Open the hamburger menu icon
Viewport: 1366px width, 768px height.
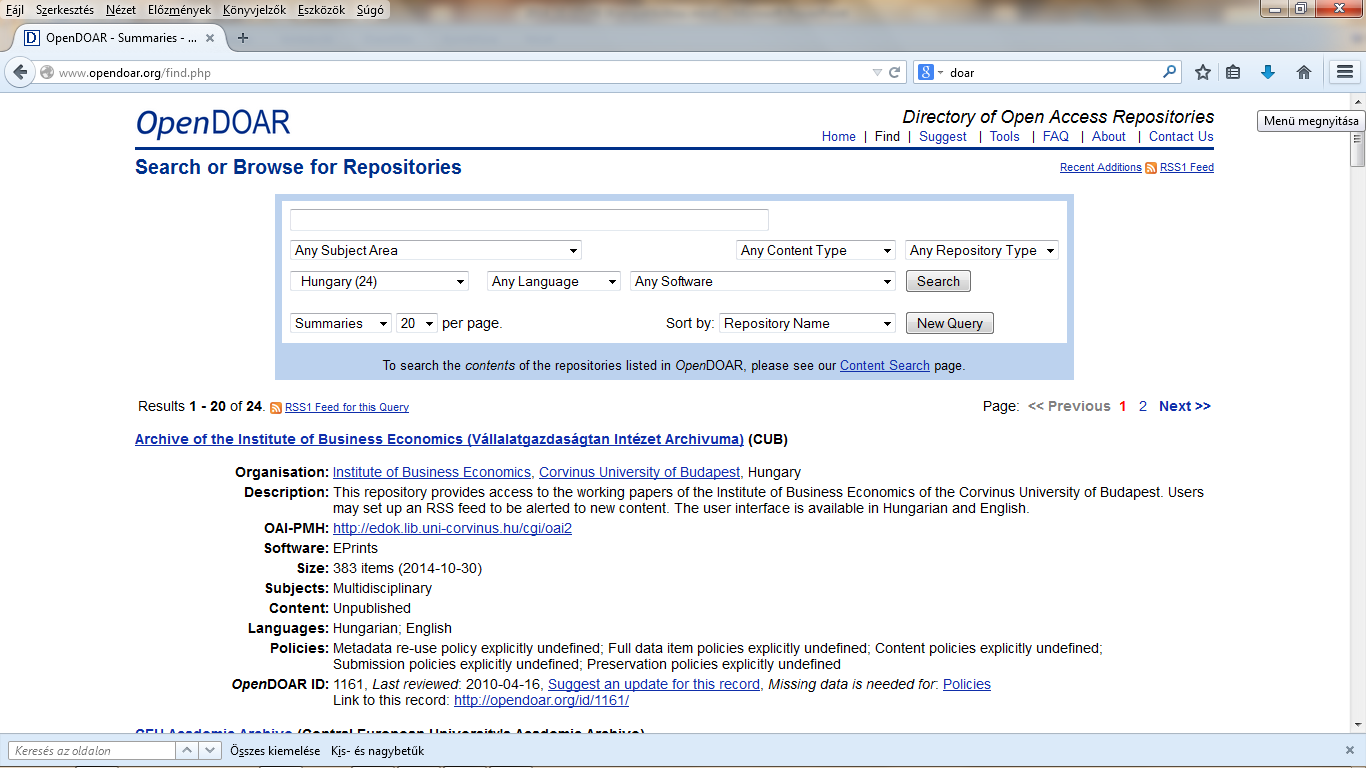pos(1345,72)
